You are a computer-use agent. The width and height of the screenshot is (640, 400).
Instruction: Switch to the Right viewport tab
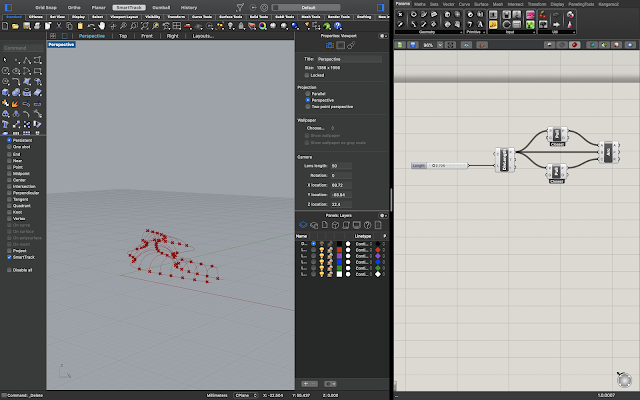point(172,36)
